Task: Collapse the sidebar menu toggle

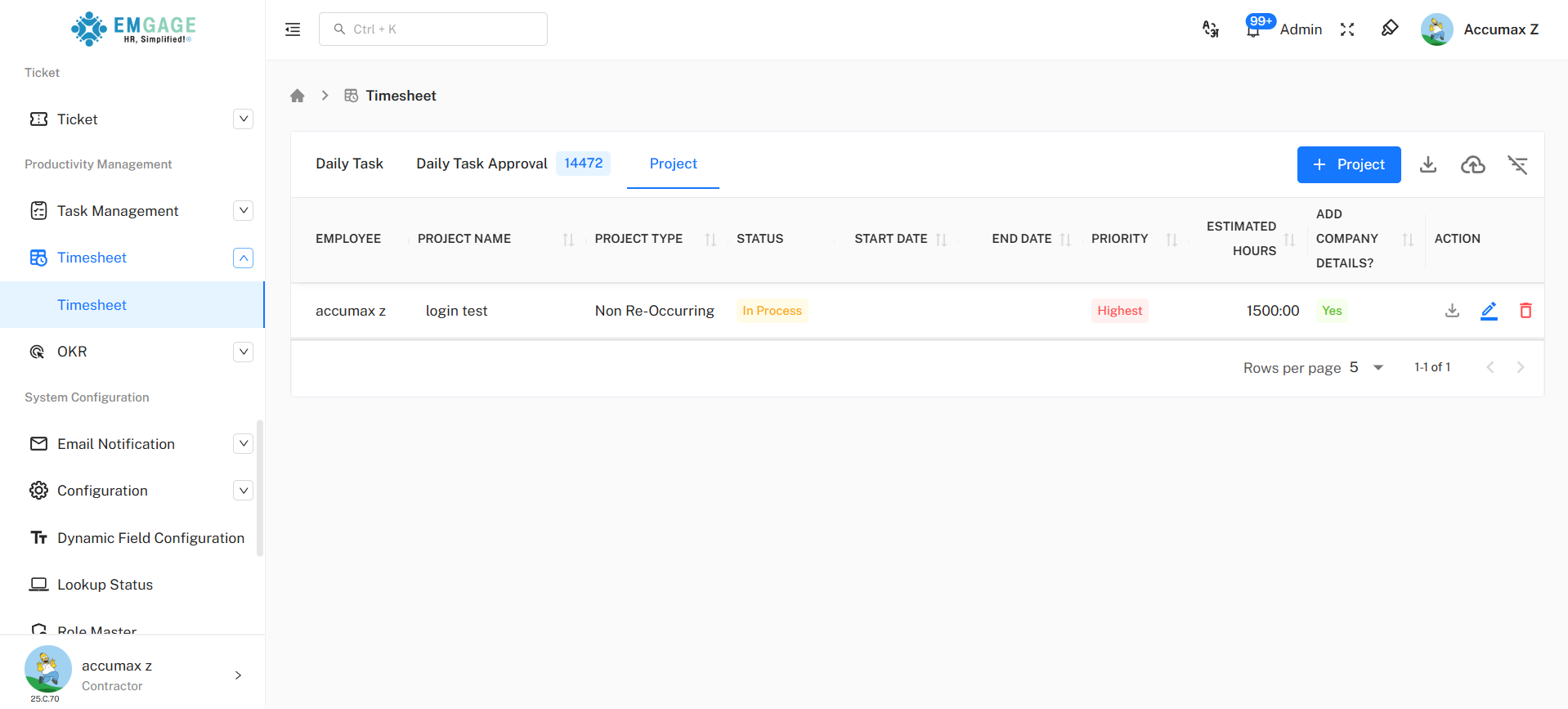Action: (293, 29)
